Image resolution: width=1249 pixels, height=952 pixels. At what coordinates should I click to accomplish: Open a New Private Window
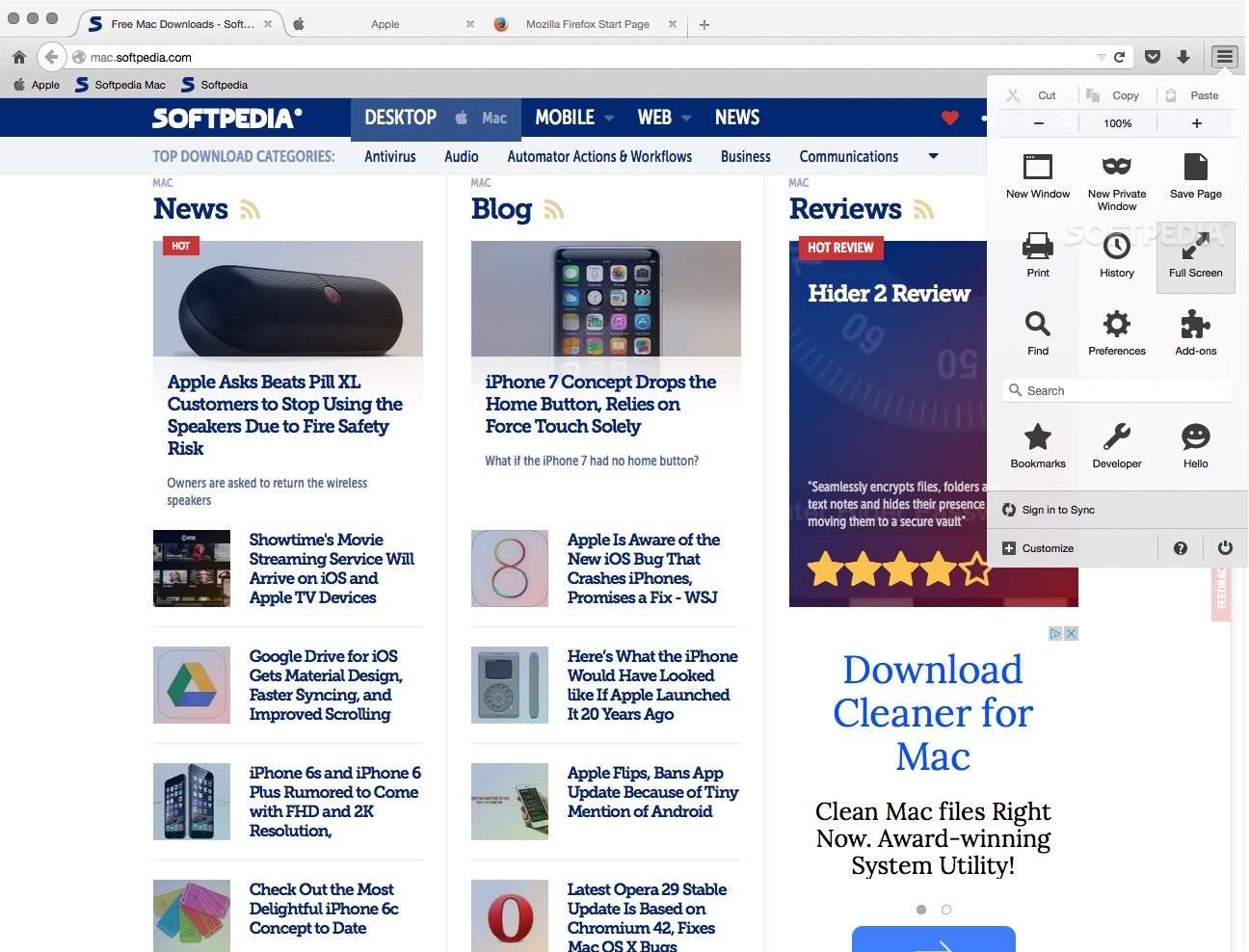point(1117,182)
